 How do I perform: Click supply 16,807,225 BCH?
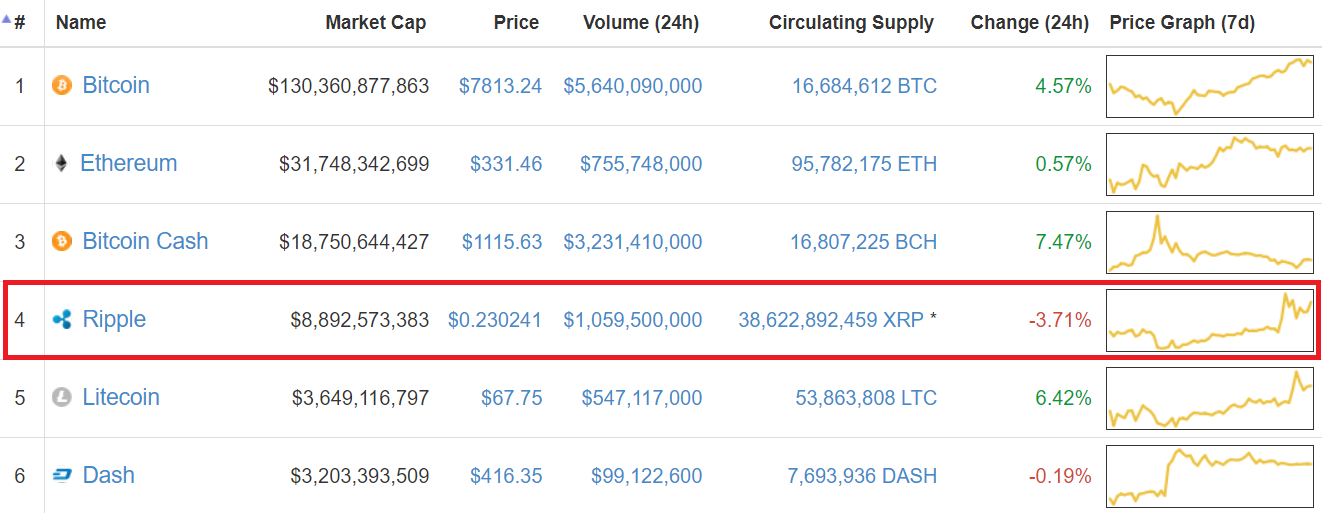tap(865, 242)
